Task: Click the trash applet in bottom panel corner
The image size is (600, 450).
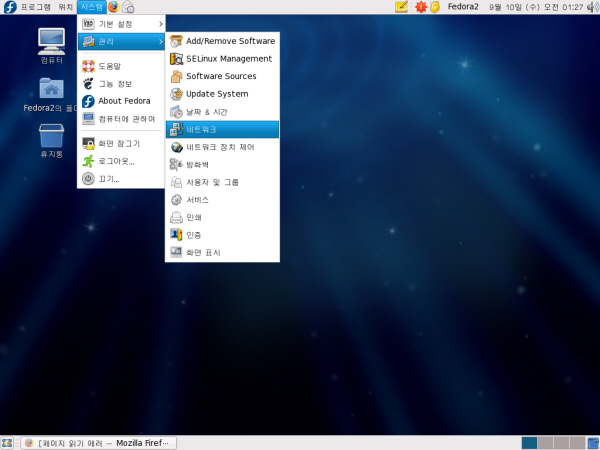Action: coord(593,443)
